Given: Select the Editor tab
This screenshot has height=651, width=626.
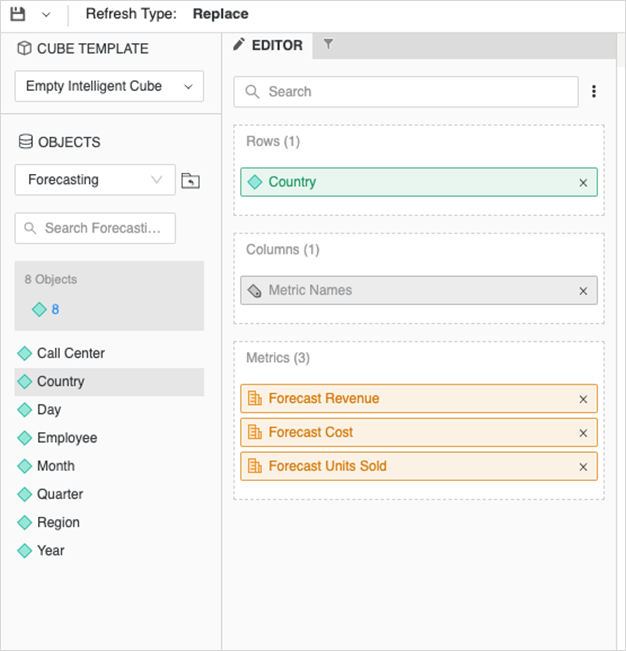Looking at the screenshot, I should pos(268,45).
